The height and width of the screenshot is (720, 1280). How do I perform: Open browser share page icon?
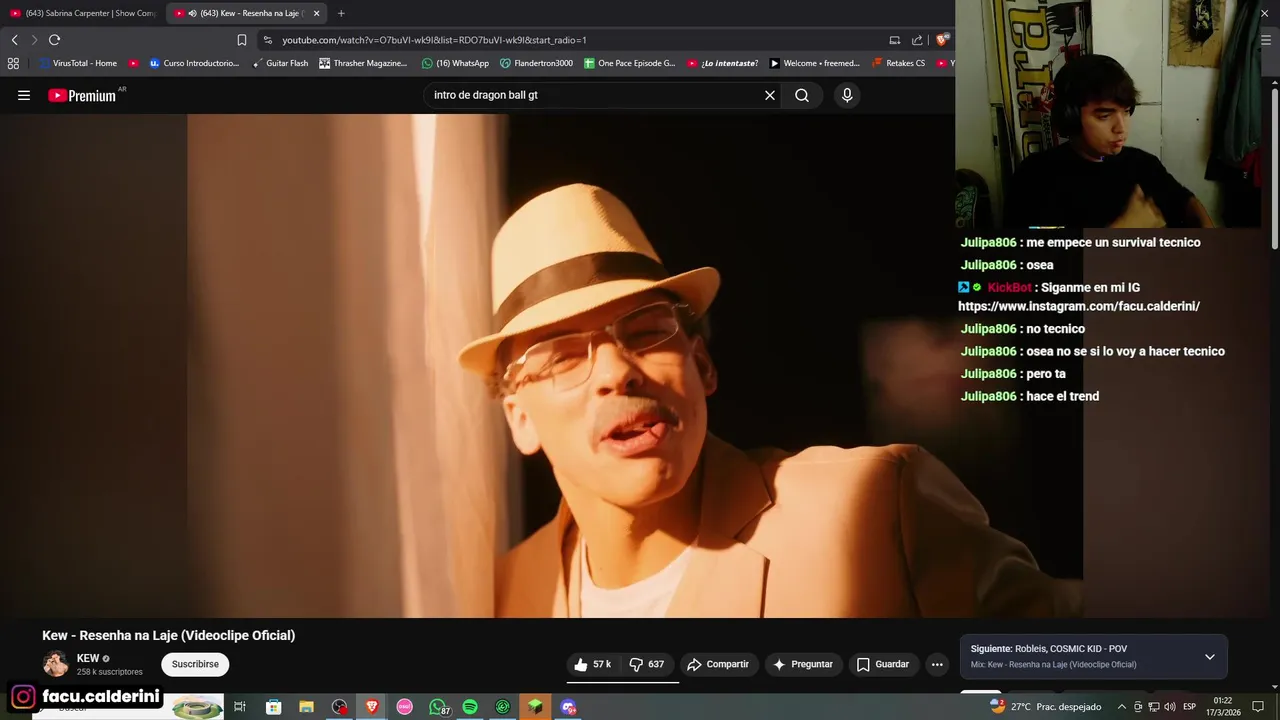(917, 40)
